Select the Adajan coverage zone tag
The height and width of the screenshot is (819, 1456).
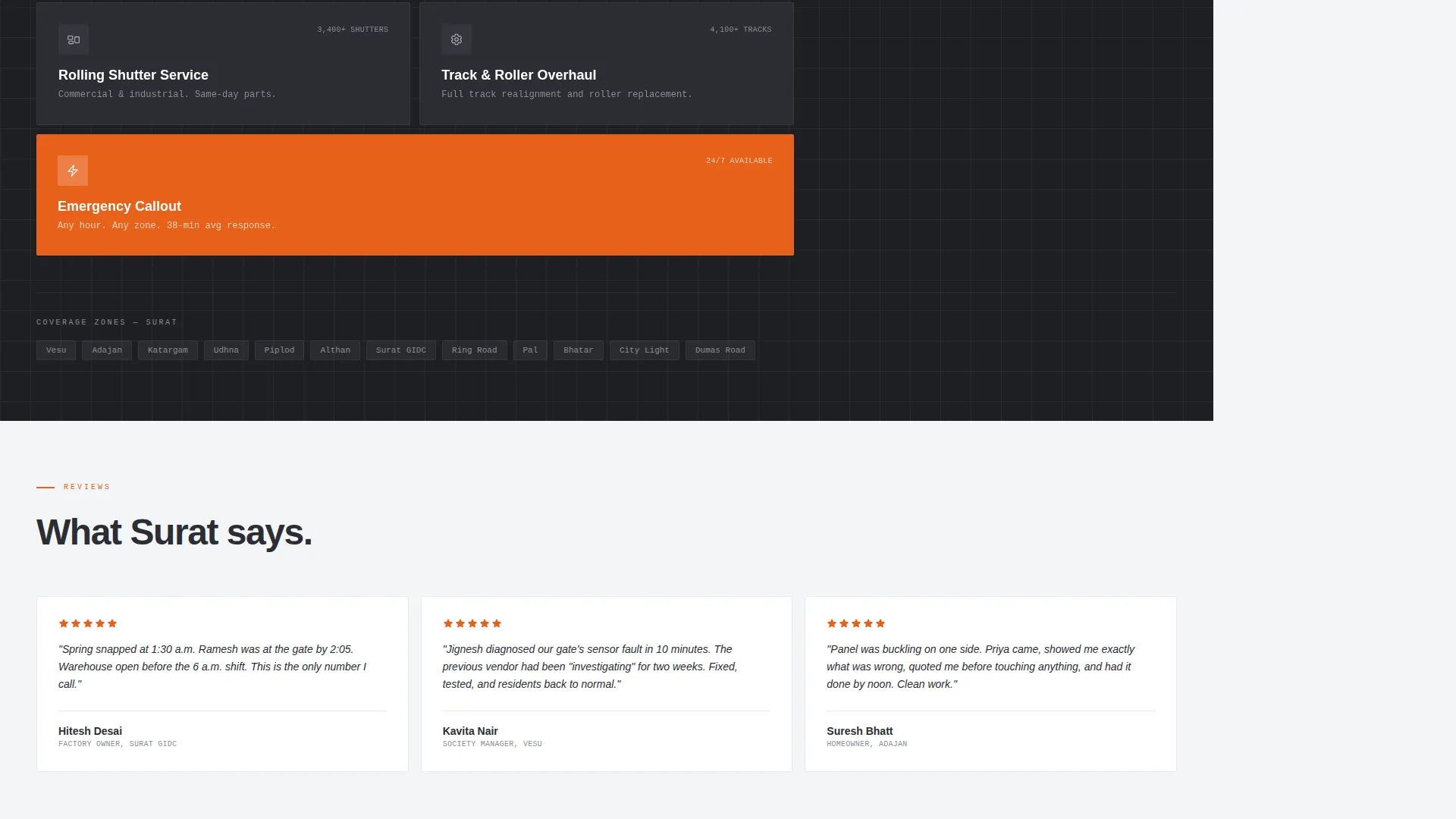[x=107, y=350]
